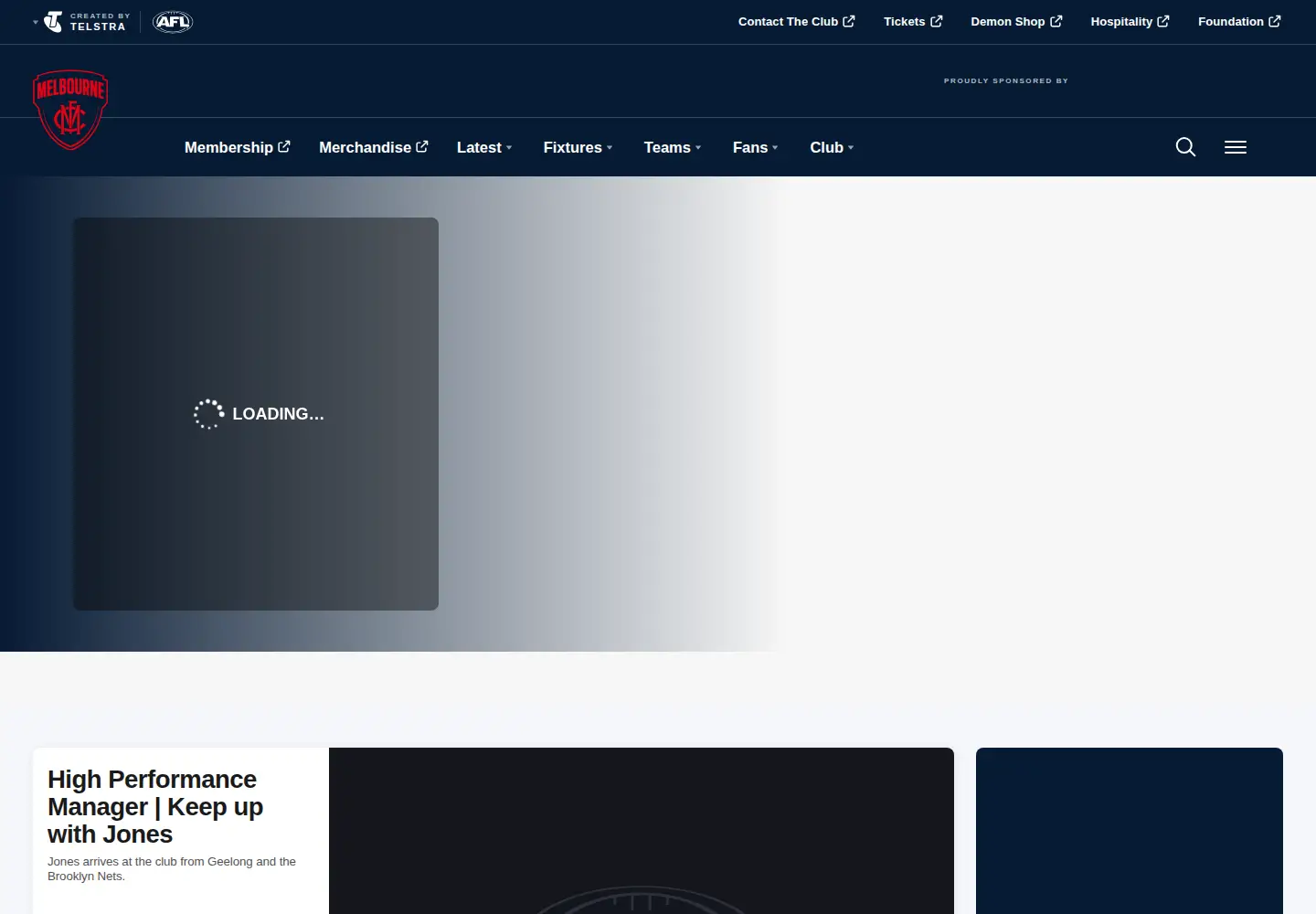Viewport: 1316px width, 914px height.
Task: Click the LOADING... hero card
Action: [x=256, y=414]
